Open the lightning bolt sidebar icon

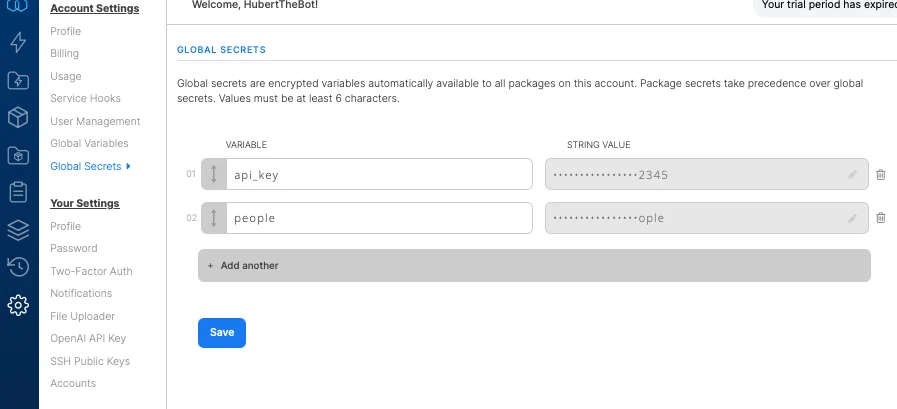pyautogui.click(x=18, y=42)
